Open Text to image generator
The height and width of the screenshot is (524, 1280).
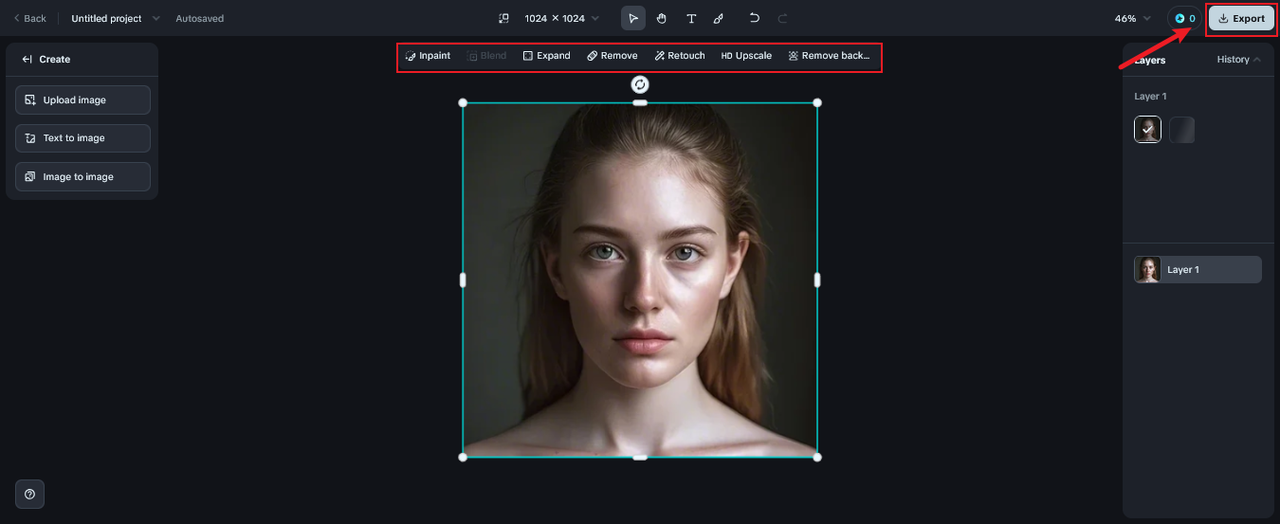click(x=83, y=138)
